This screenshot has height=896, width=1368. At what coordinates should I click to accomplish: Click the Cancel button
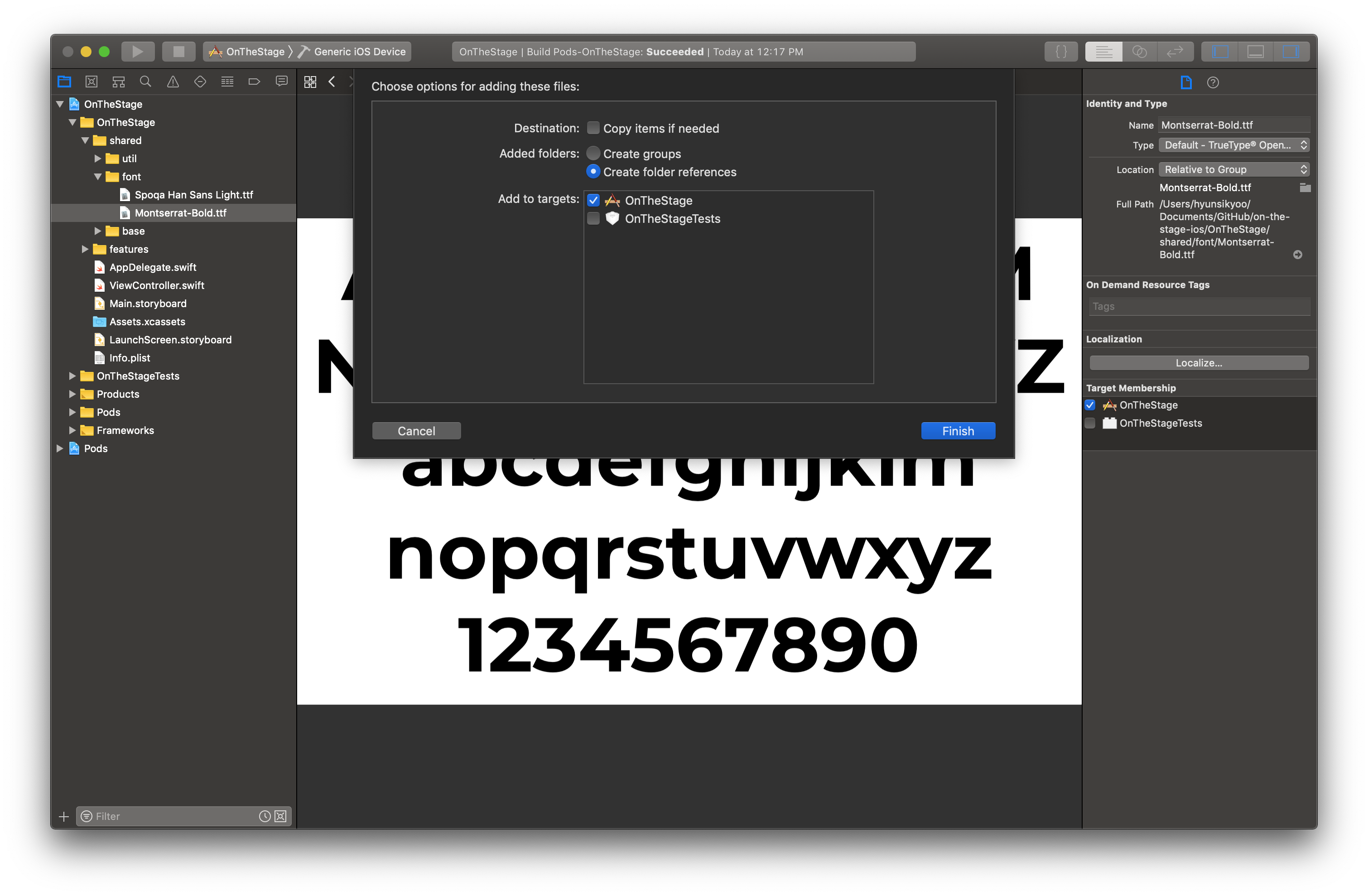pos(416,431)
